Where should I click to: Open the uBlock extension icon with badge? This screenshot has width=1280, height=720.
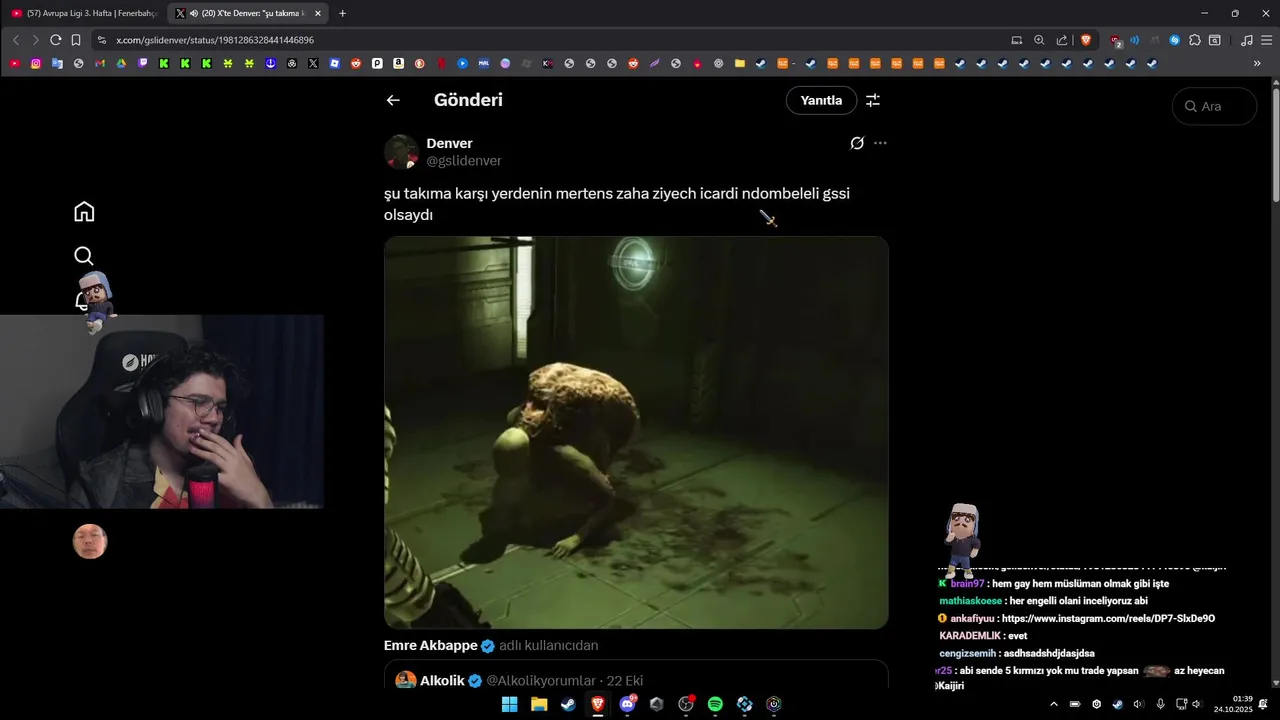(x=1116, y=41)
